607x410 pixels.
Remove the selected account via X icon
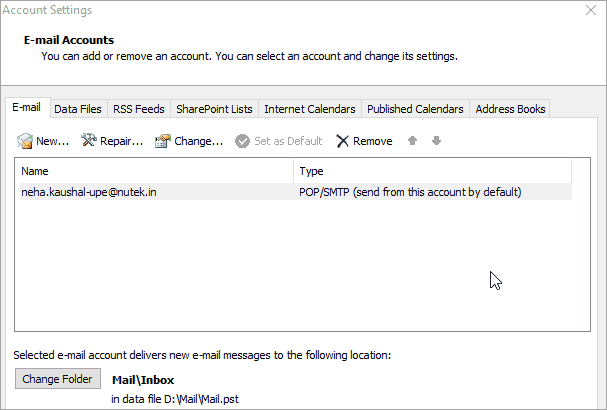click(x=342, y=141)
